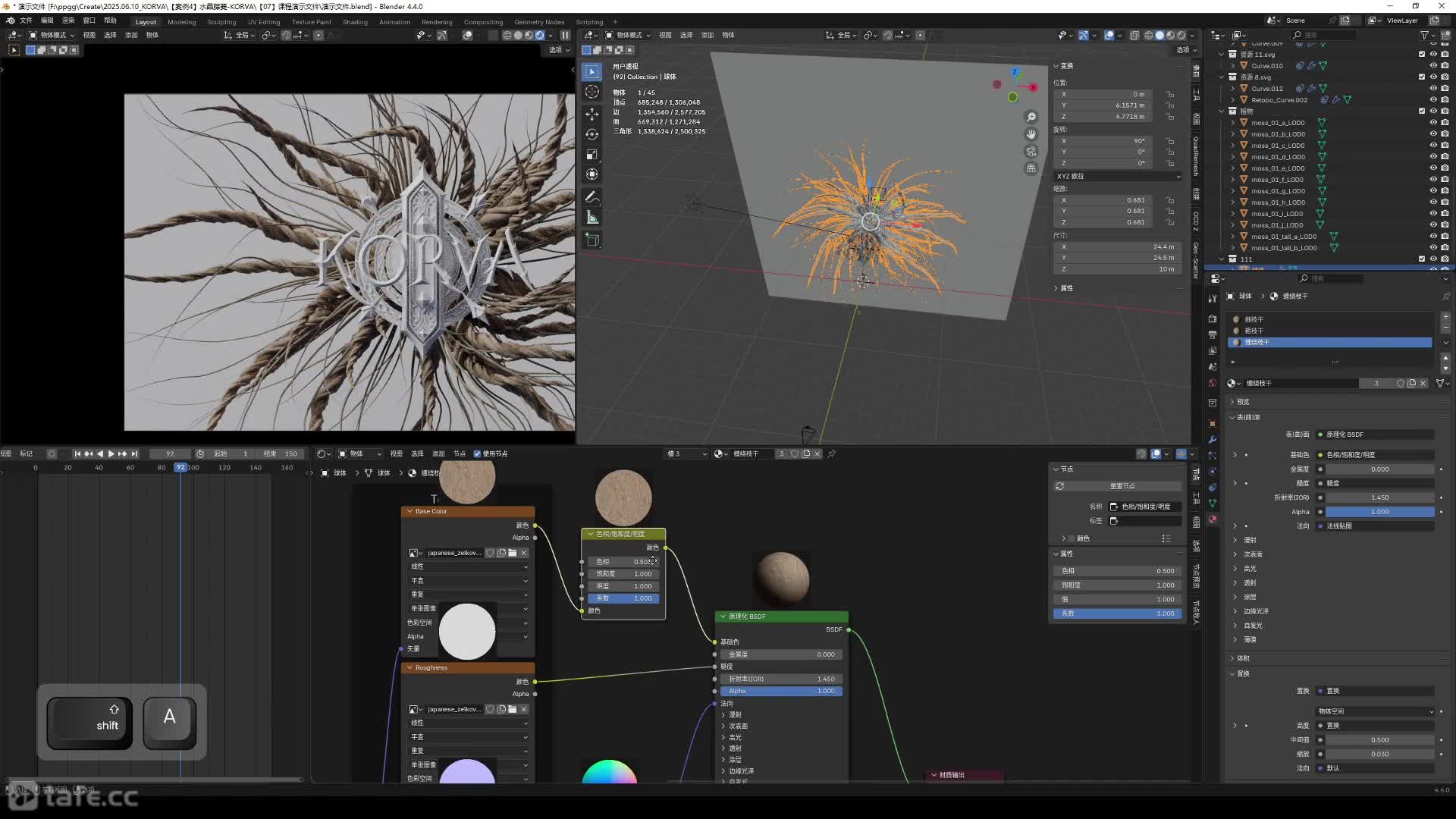This screenshot has width=1456, height=819.
Task: Open the View Layer properties tab
Action: click(1213, 351)
